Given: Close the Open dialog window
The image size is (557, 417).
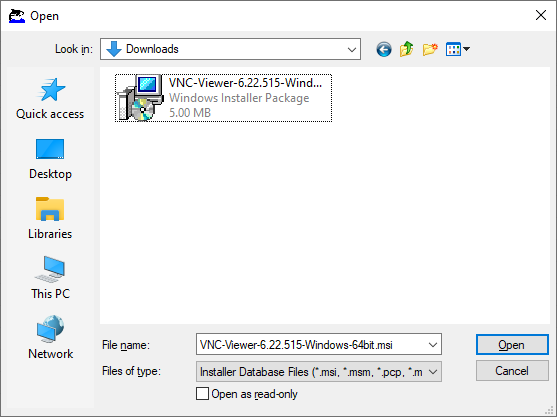Looking at the screenshot, I should coord(541,15).
